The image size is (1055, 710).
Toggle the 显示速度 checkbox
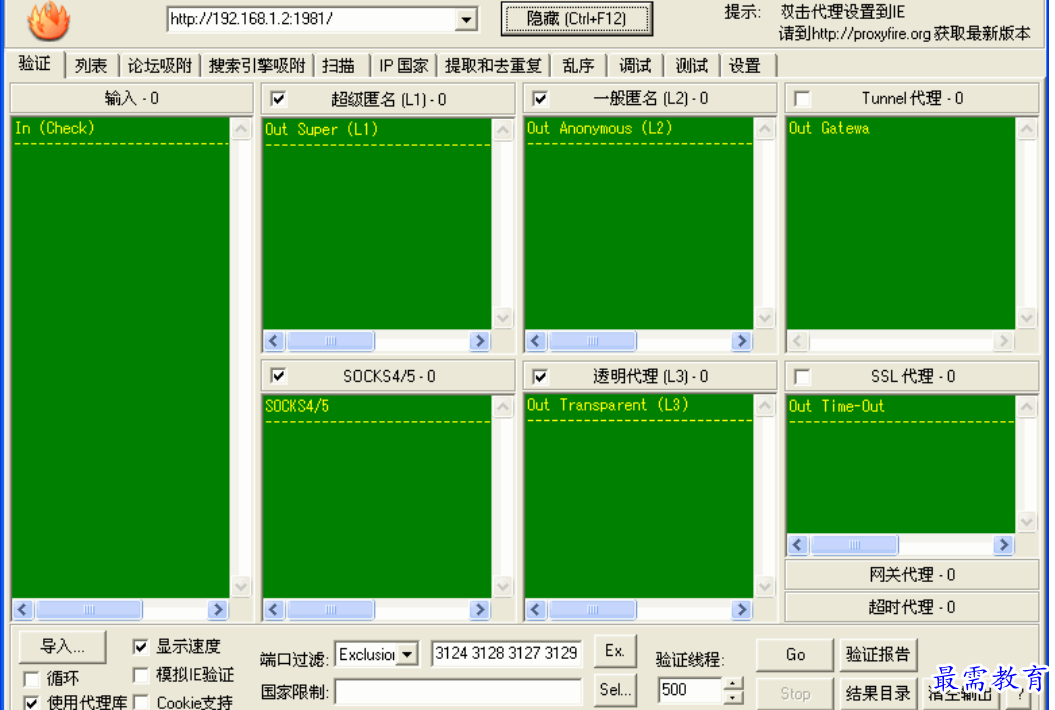(x=141, y=647)
